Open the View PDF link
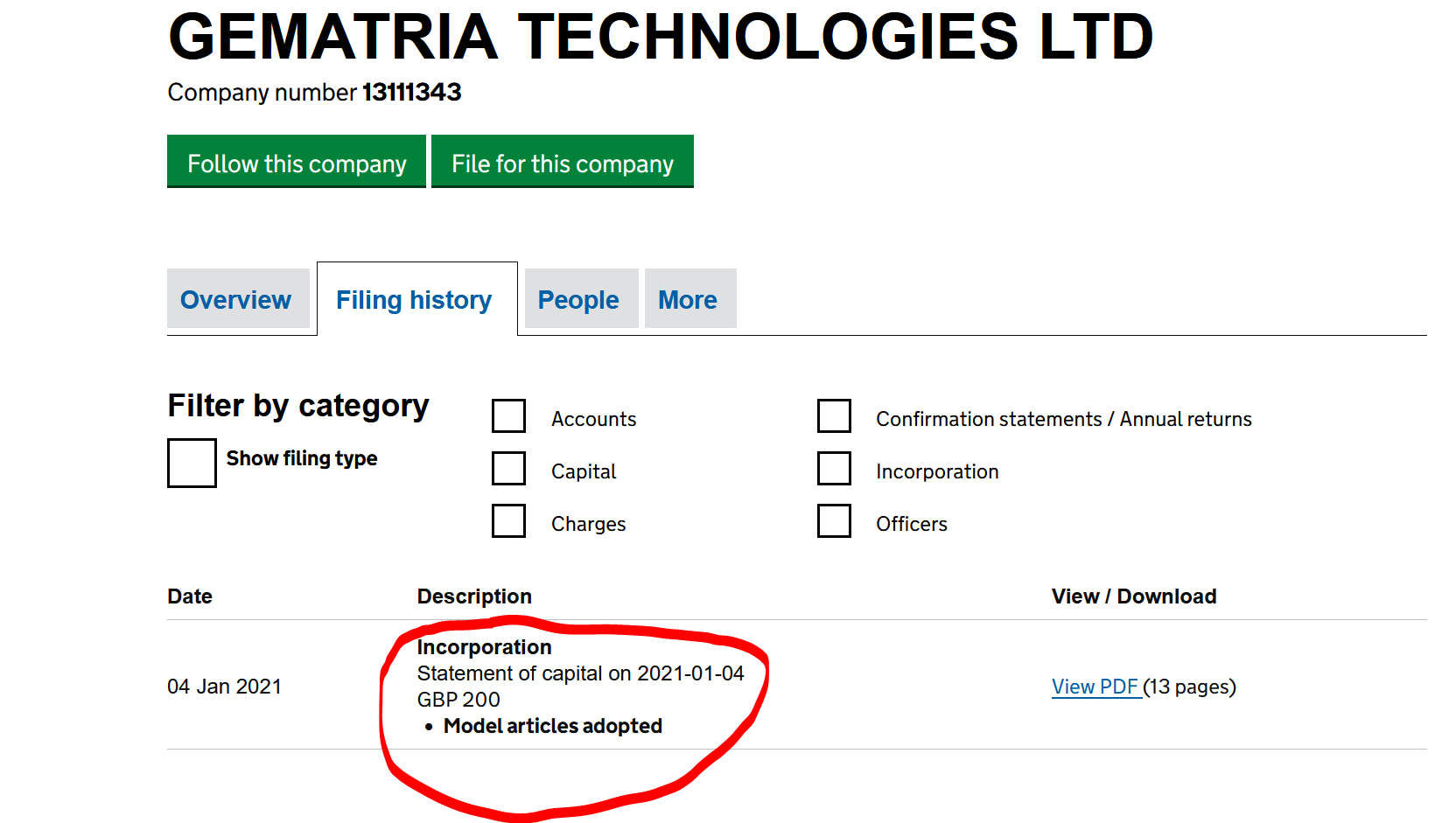 click(x=1095, y=687)
